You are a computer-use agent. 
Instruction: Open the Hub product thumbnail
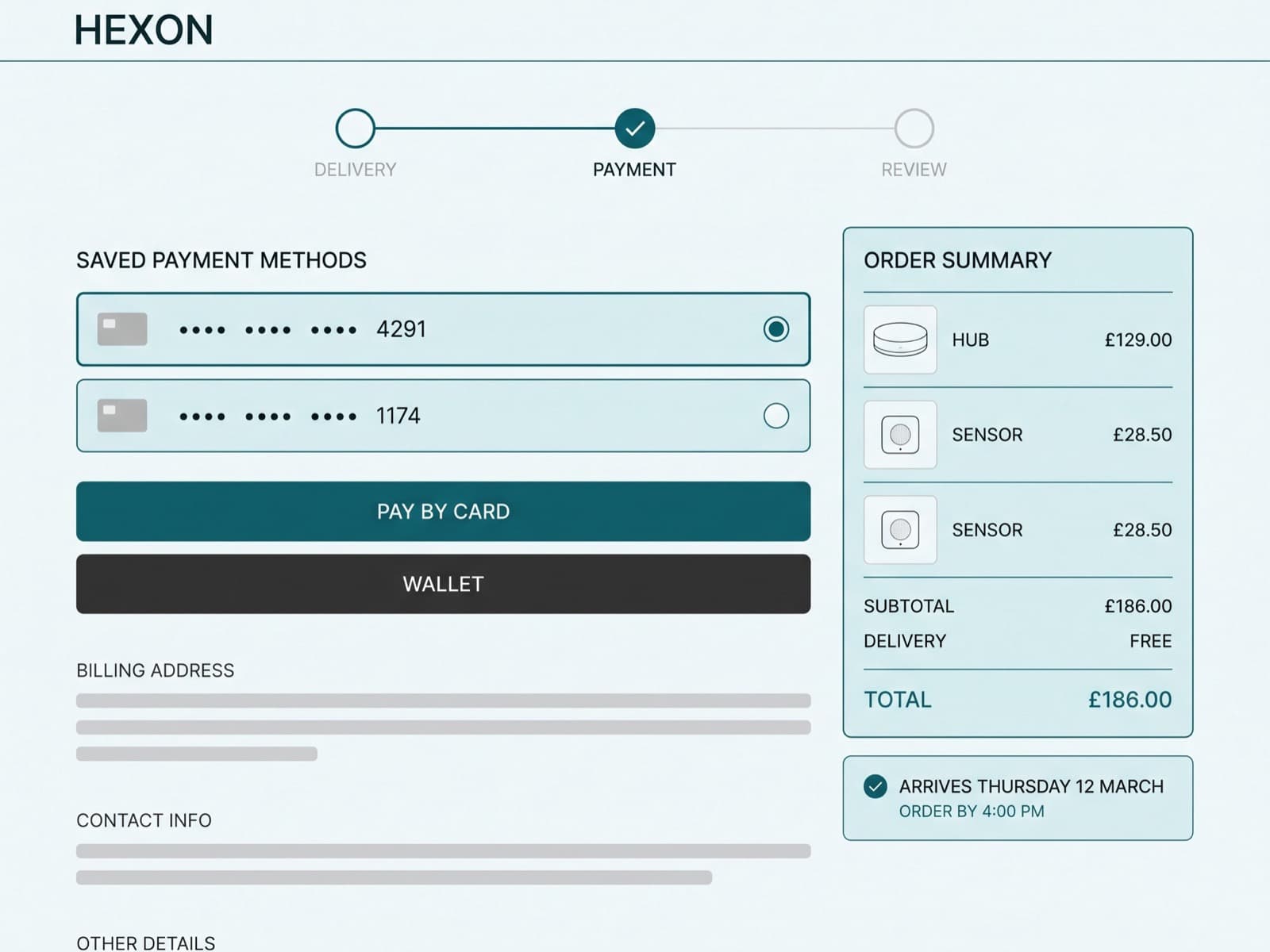[x=900, y=340]
